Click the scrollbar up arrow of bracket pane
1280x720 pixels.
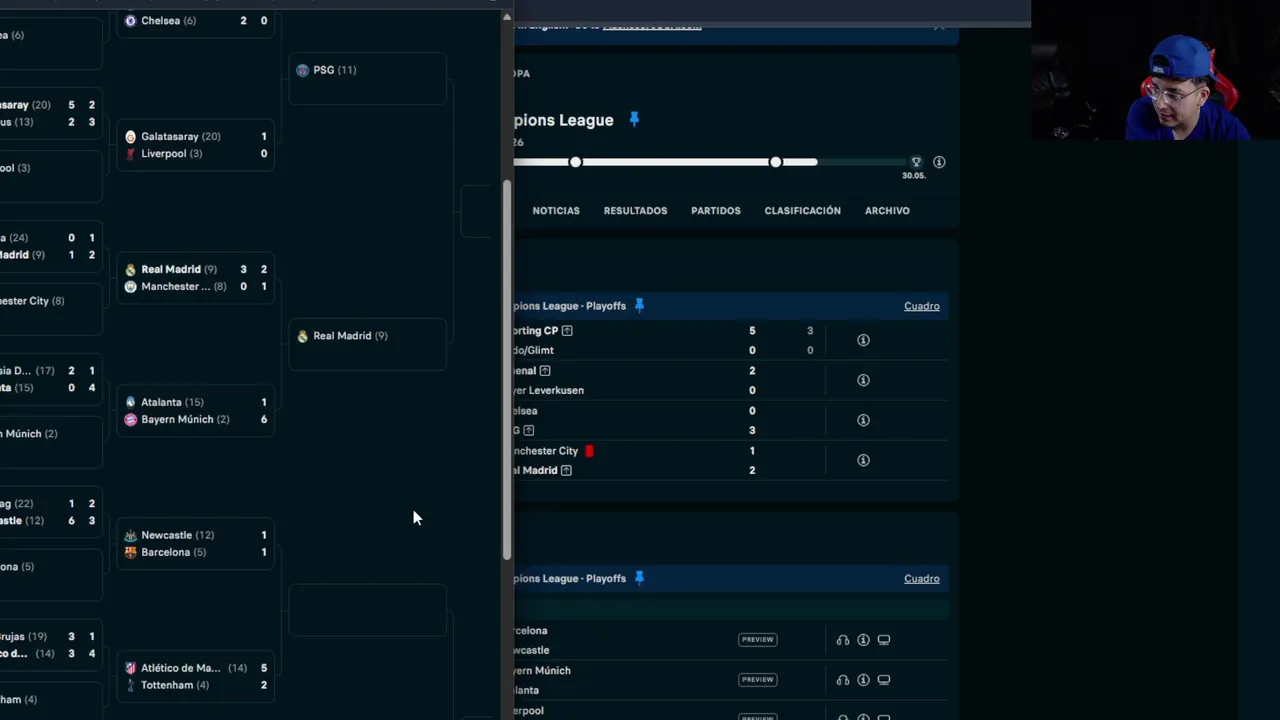(507, 16)
